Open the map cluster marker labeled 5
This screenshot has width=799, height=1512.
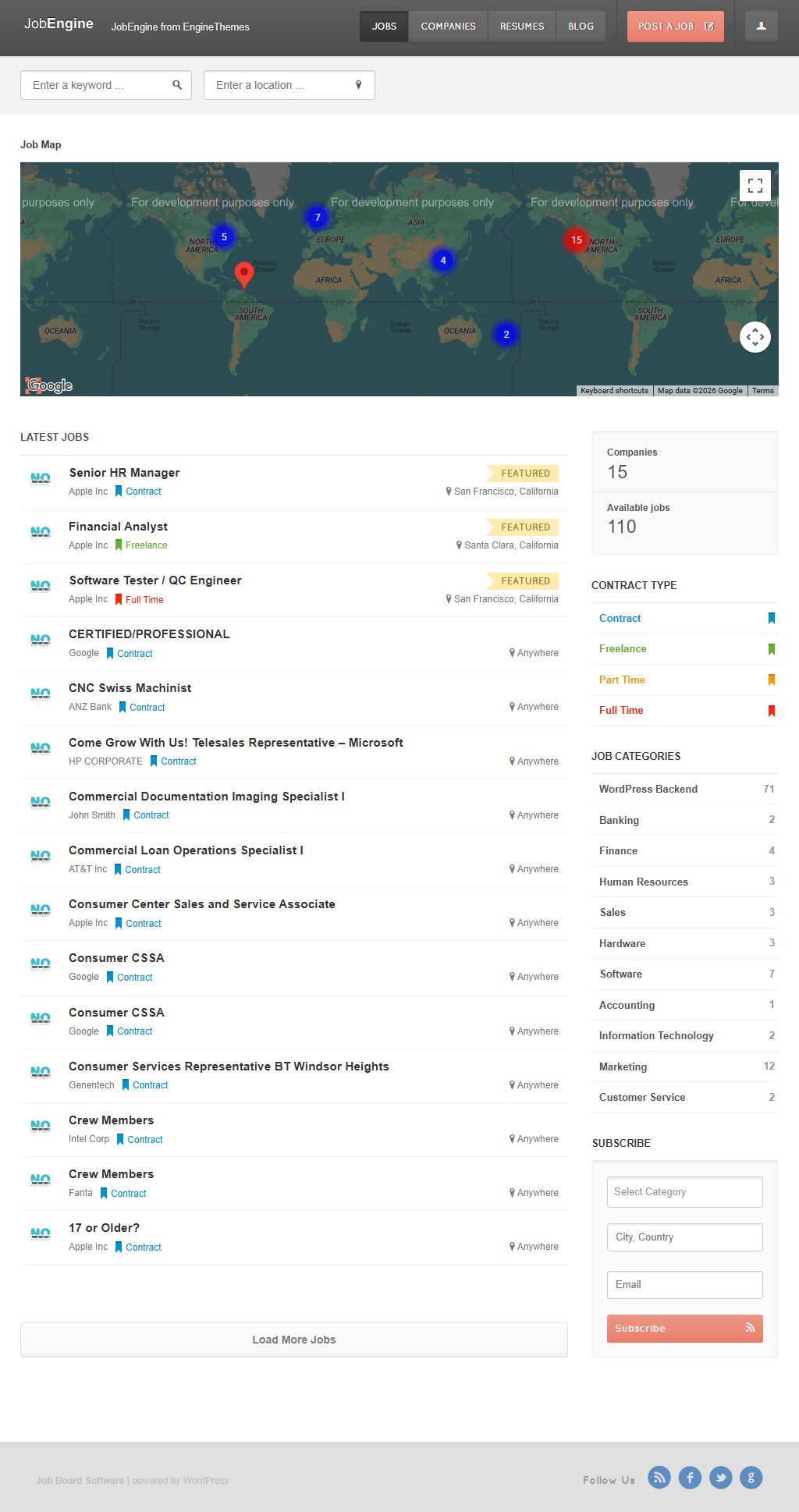224,236
